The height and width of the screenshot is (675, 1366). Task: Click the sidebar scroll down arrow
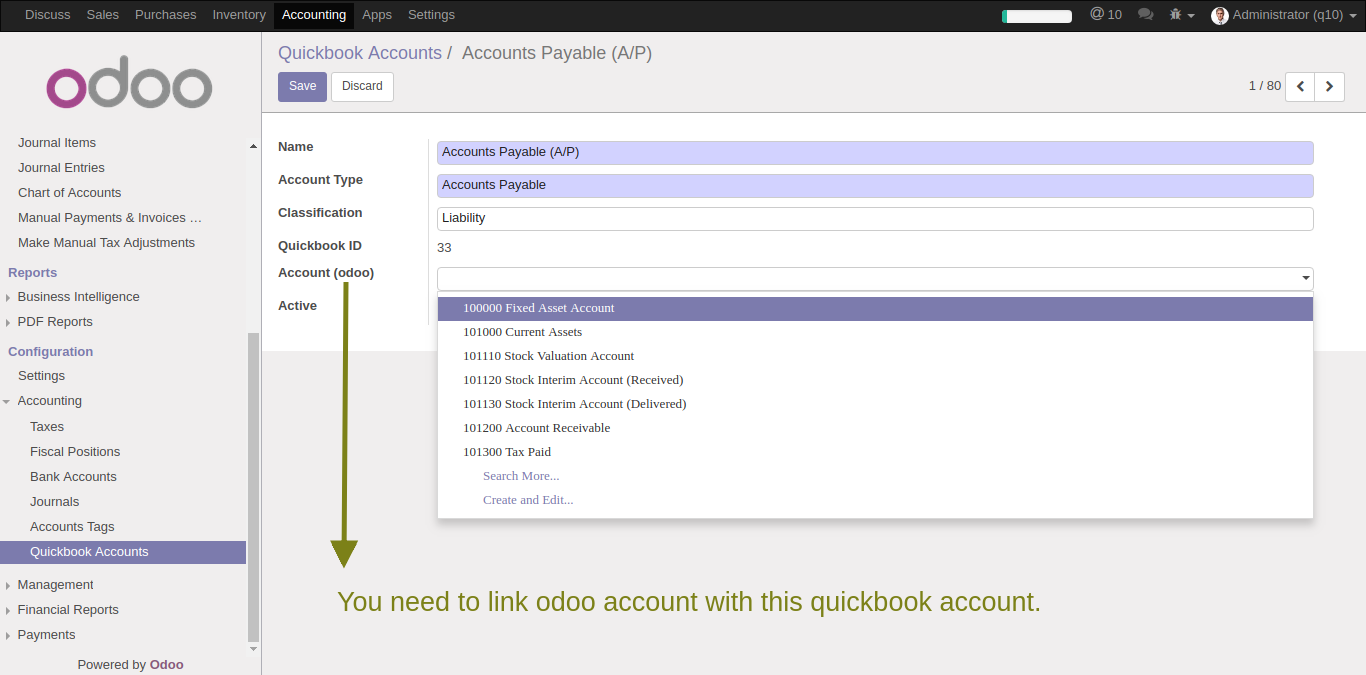coord(253,649)
